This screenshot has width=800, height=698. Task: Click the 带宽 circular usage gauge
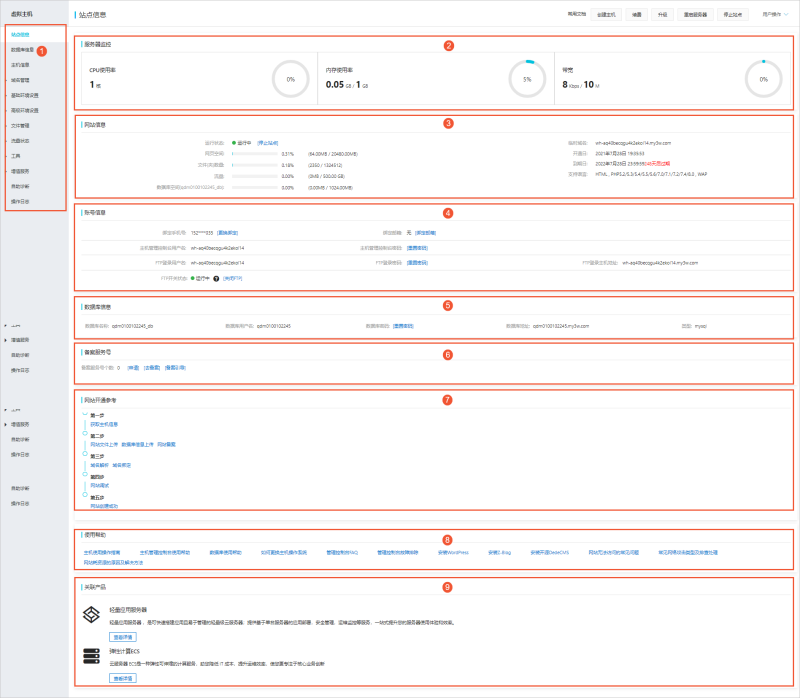click(764, 79)
